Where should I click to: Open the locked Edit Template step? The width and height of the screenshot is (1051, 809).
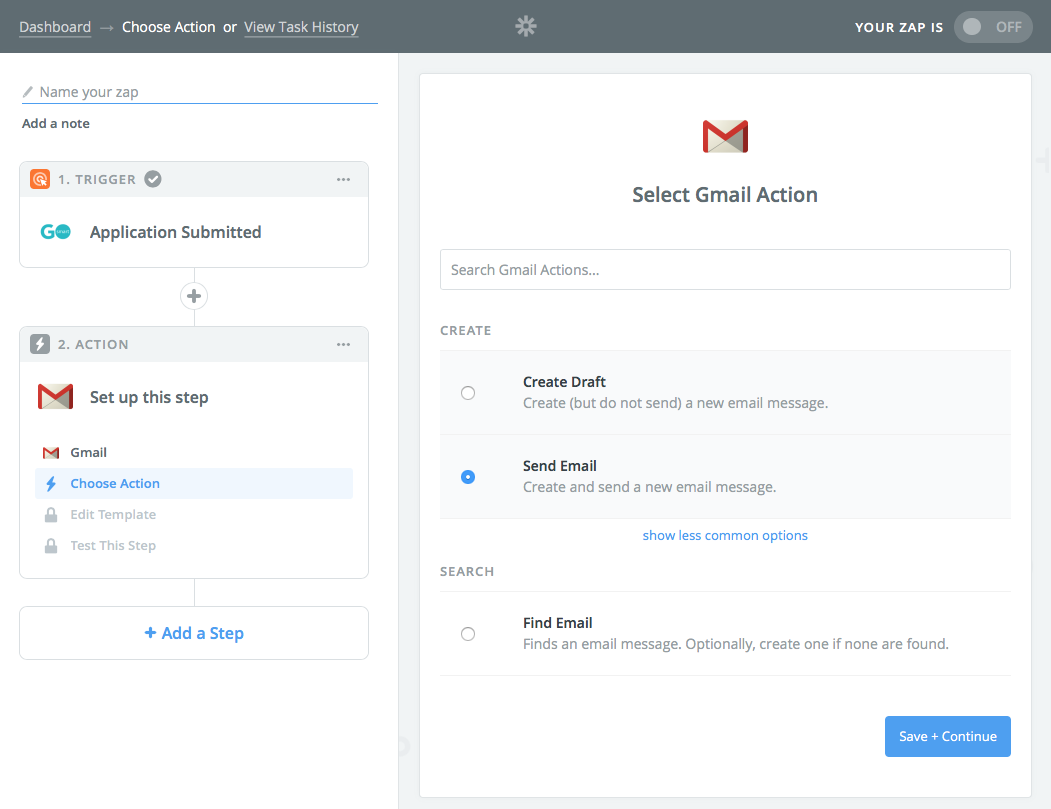(194, 514)
